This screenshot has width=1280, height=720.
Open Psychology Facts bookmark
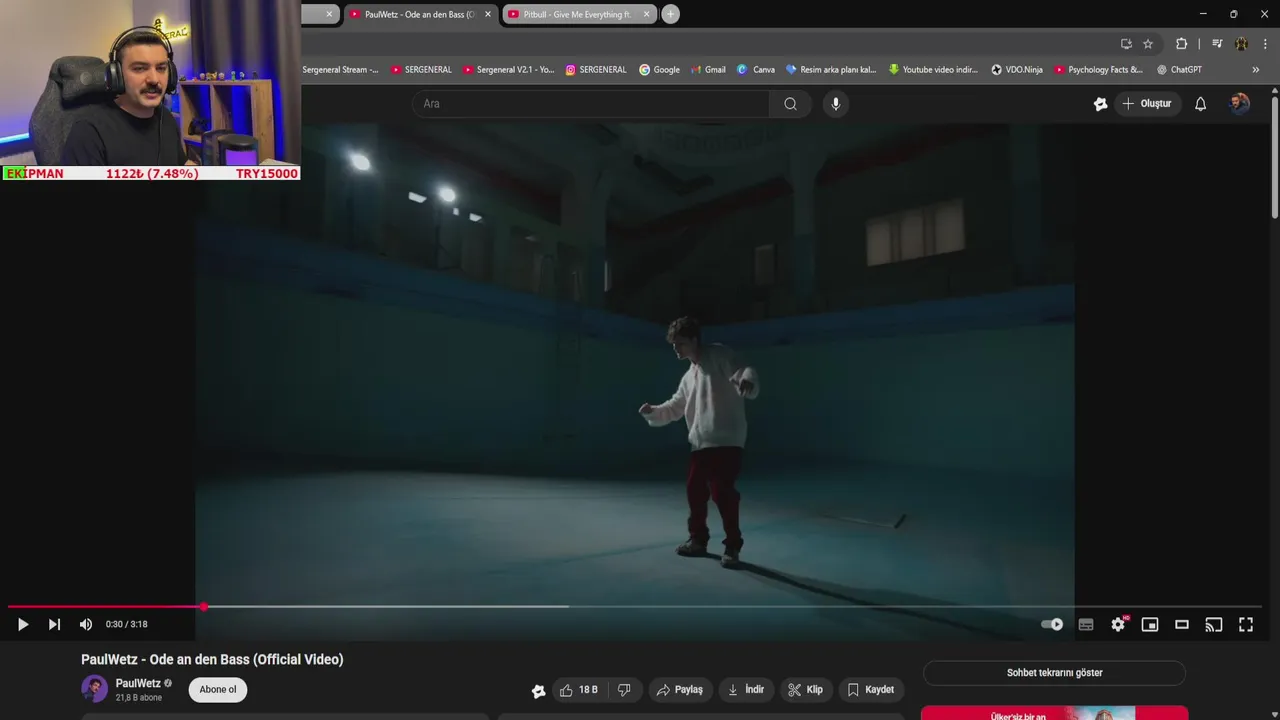(x=1098, y=70)
